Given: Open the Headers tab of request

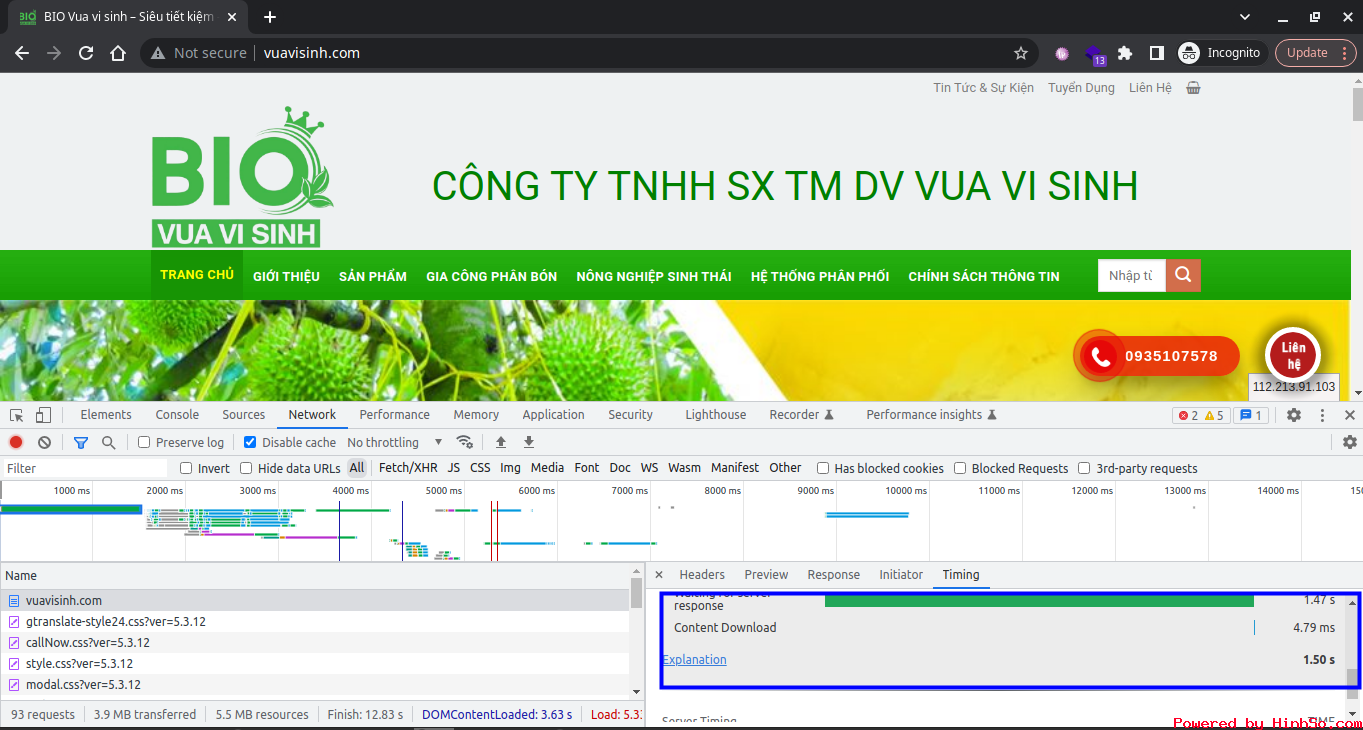Looking at the screenshot, I should (x=702, y=575).
